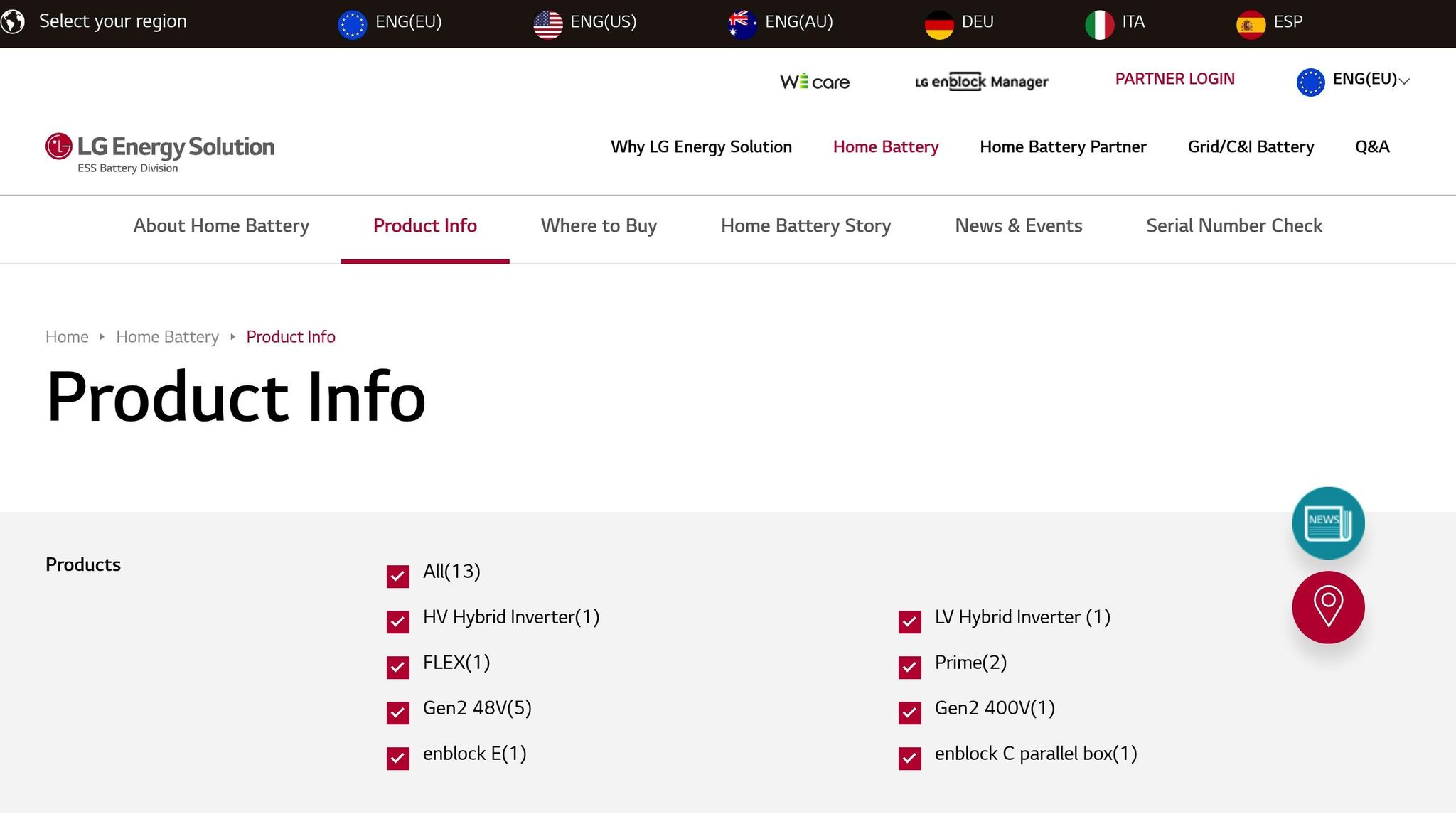Open Serial Number Check tab
The image size is (1456, 819).
(x=1234, y=226)
